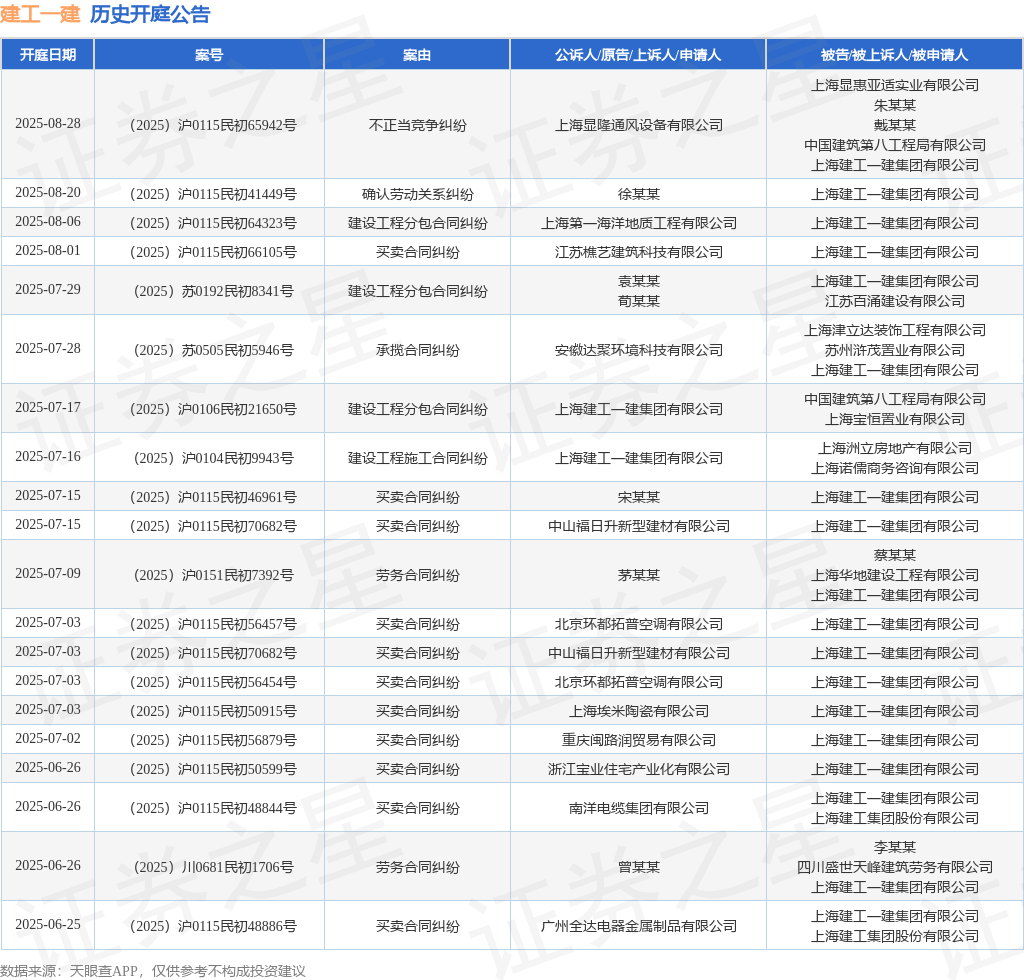This screenshot has width=1024, height=980.
Task: Select plaintiff 南洋电缆集团有限公司
Action: (639, 808)
